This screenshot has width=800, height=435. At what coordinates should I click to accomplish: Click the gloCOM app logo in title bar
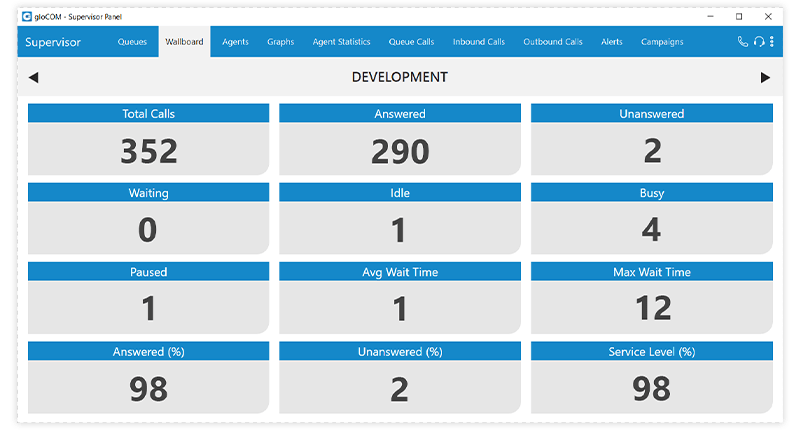pyautogui.click(x=27, y=16)
